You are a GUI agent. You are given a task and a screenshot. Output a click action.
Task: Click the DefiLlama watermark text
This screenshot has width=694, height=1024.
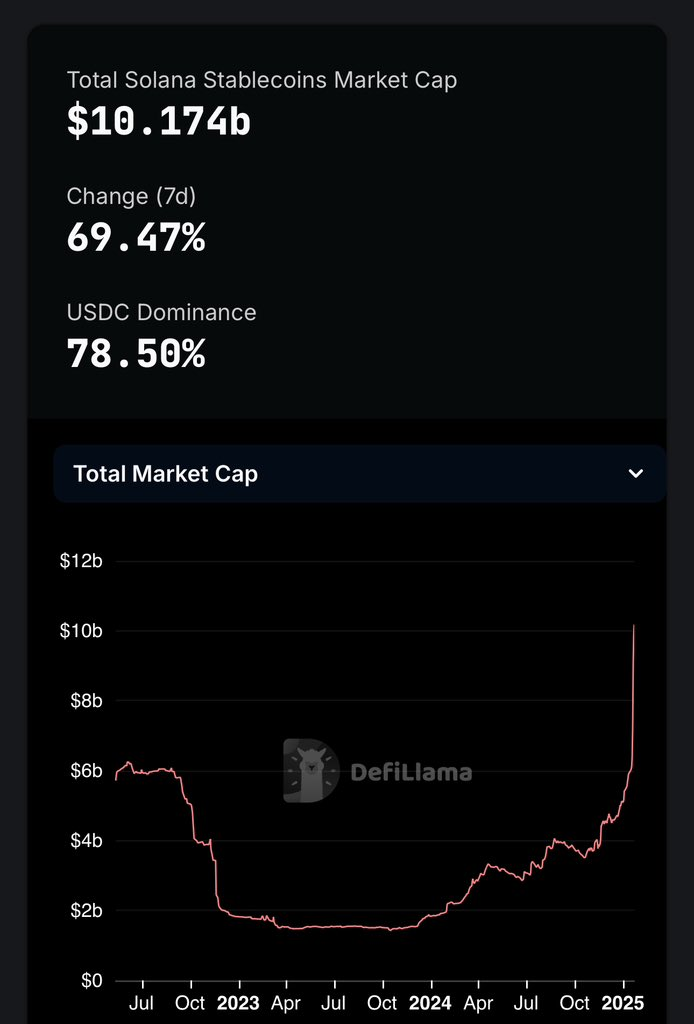[x=411, y=772]
